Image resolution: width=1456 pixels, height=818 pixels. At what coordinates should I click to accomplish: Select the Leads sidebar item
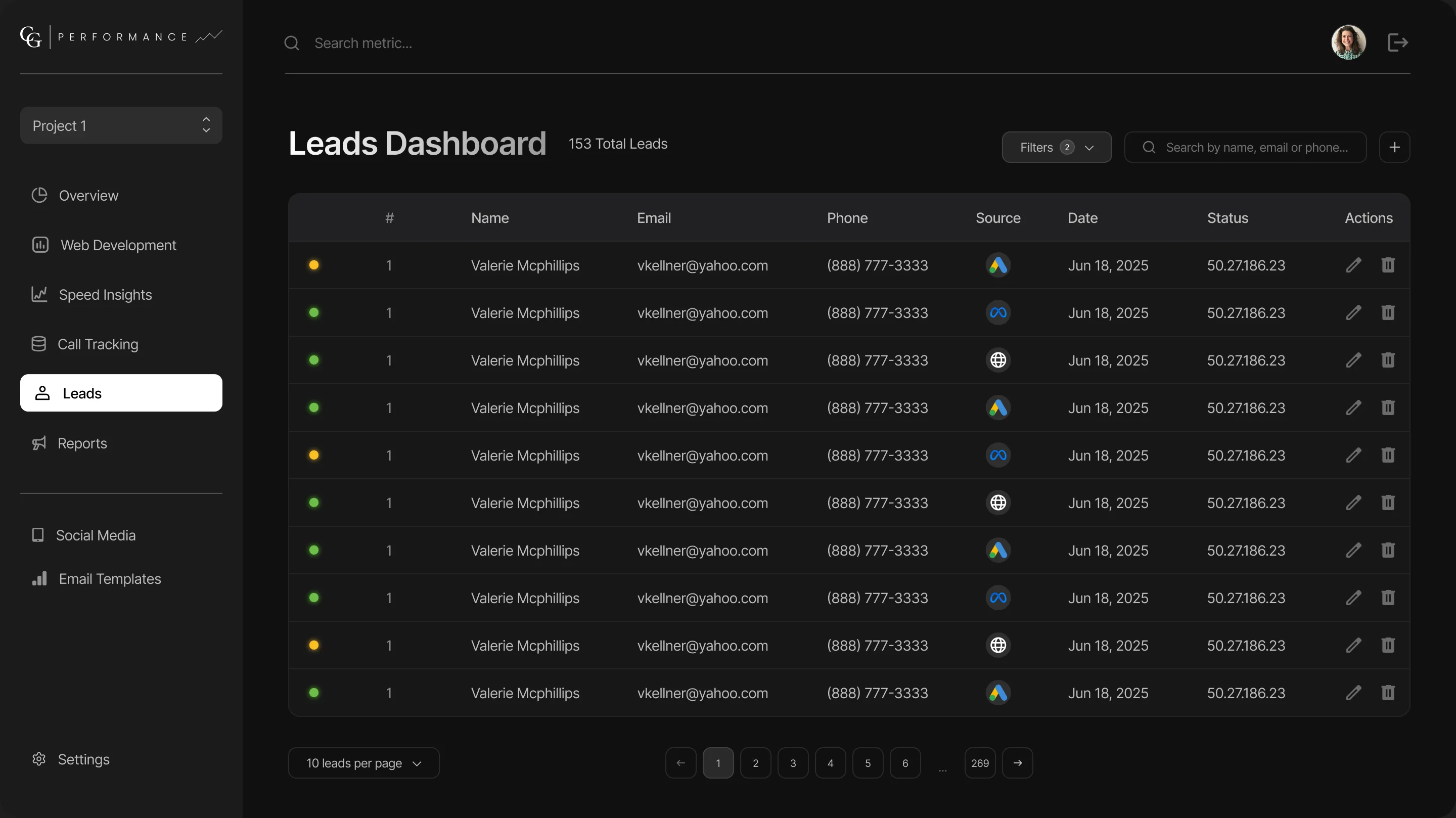coord(121,393)
